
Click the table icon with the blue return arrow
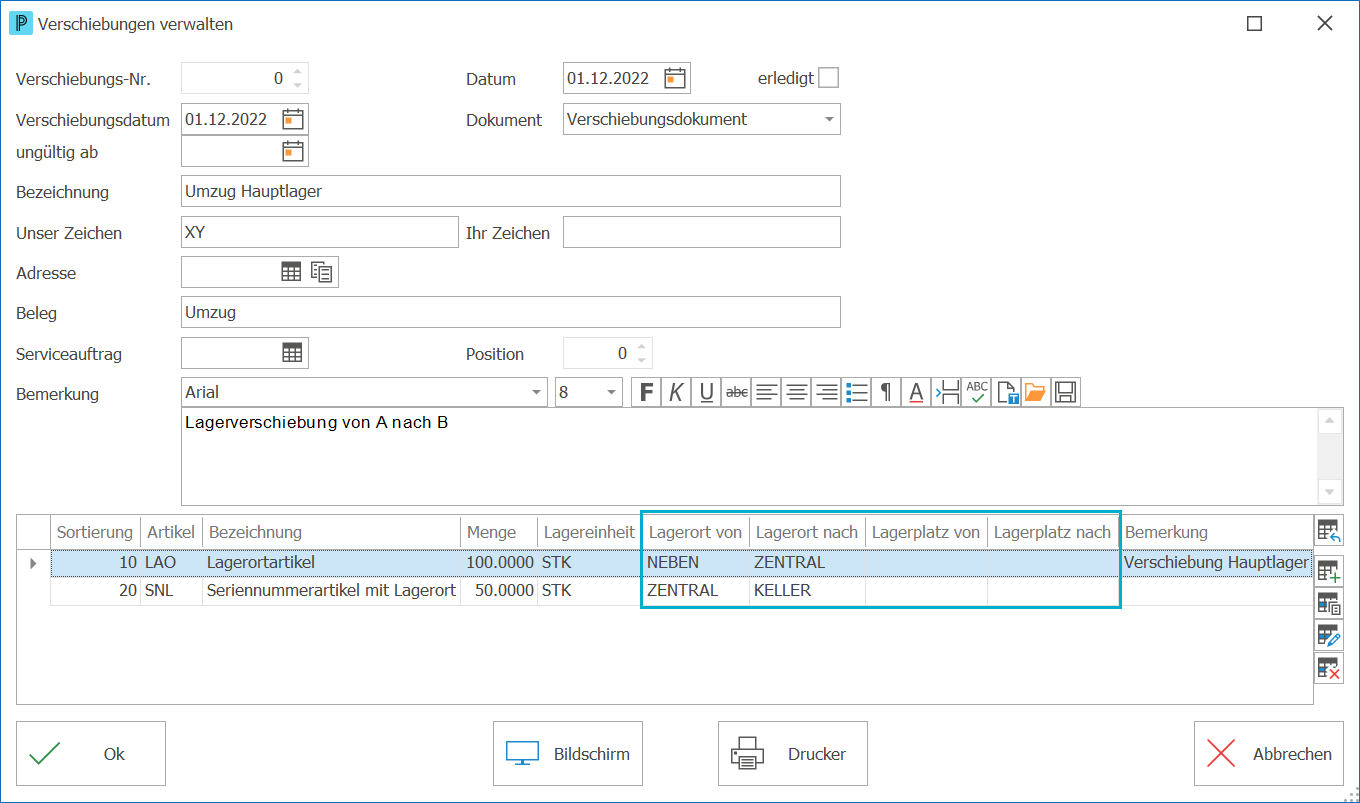click(x=1329, y=531)
